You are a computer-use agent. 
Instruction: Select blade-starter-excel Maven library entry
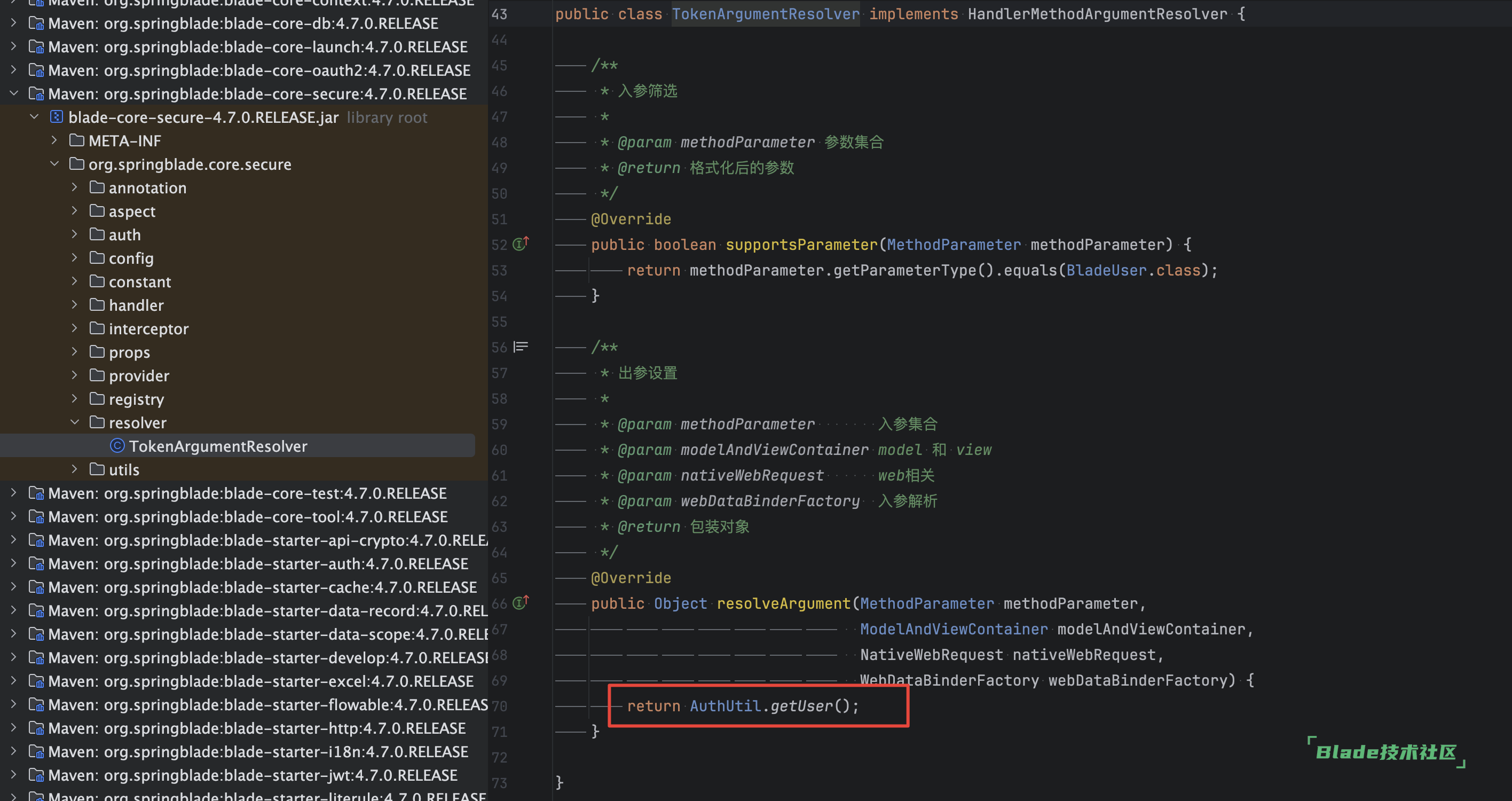point(261,681)
